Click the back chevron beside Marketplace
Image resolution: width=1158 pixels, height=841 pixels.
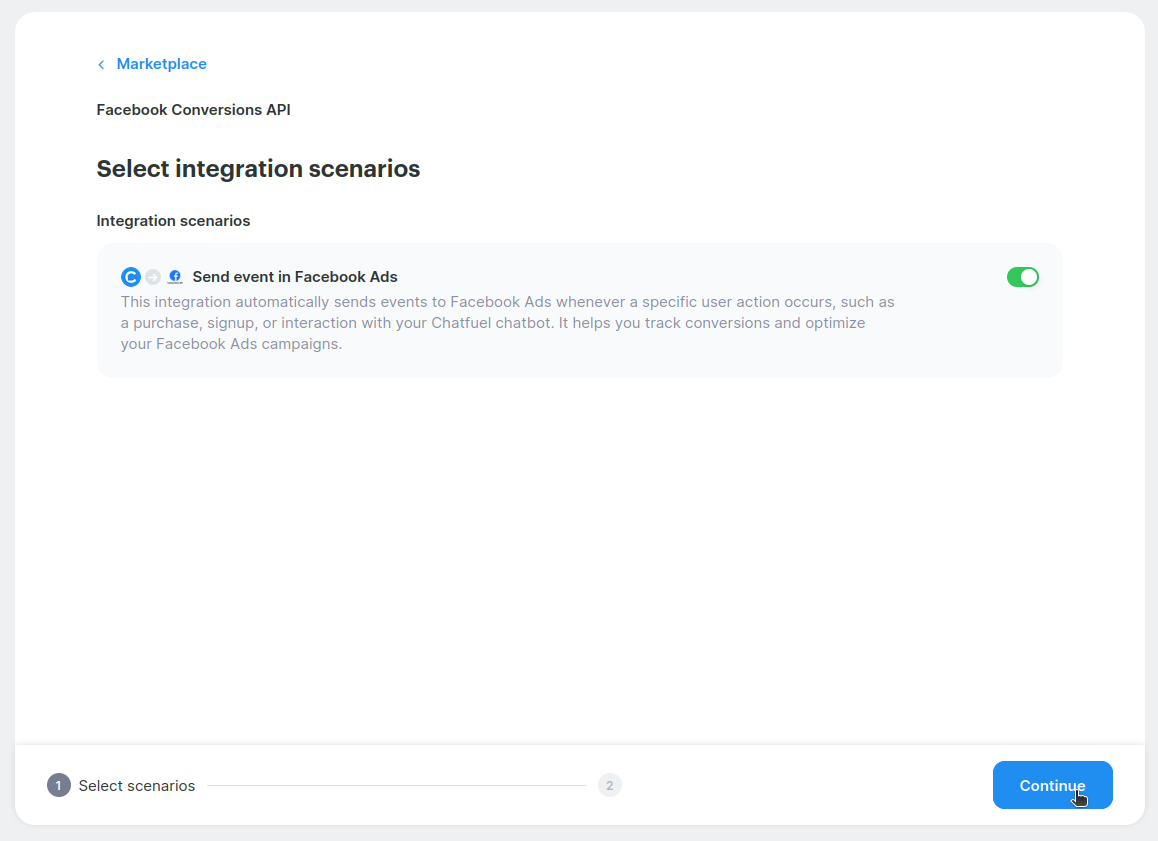(101, 65)
